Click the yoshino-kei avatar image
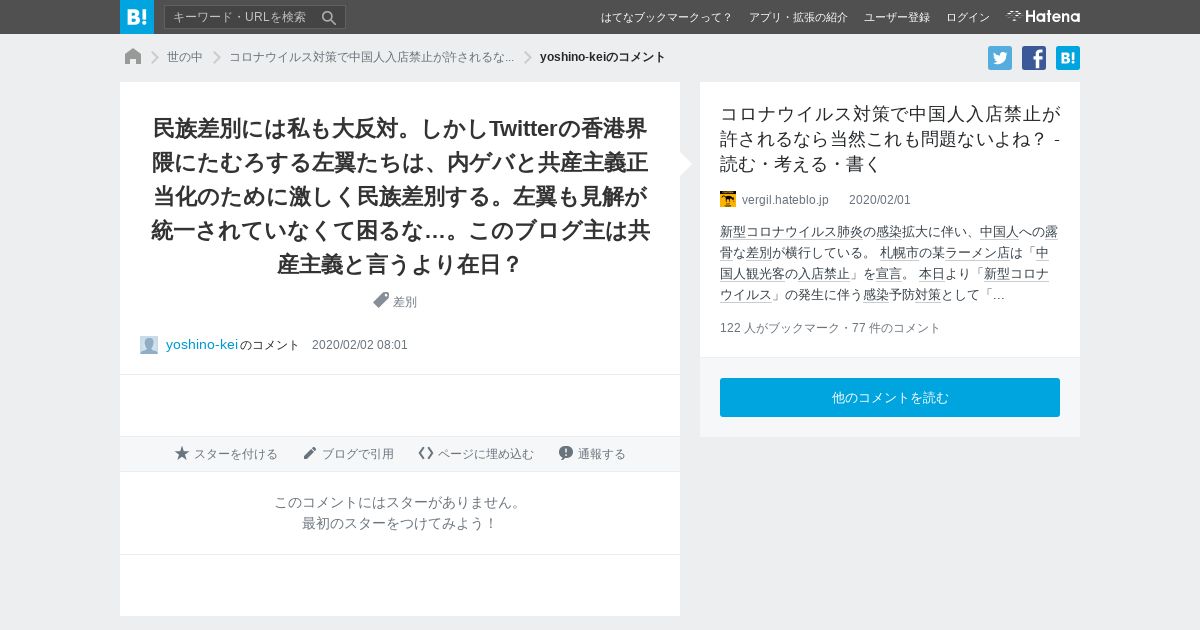 [x=149, y=345]
